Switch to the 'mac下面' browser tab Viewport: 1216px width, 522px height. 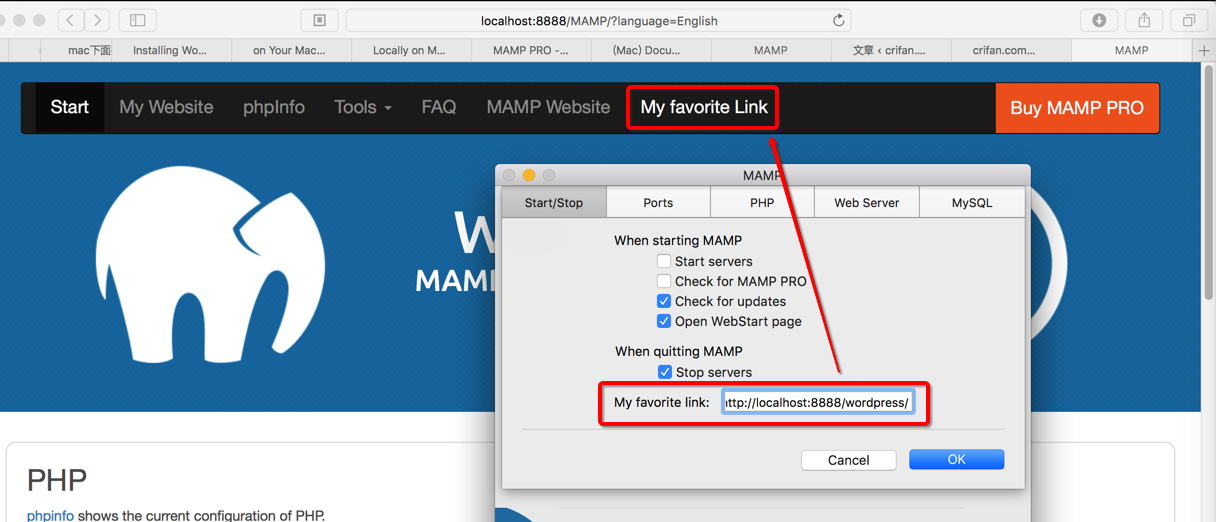76,50
